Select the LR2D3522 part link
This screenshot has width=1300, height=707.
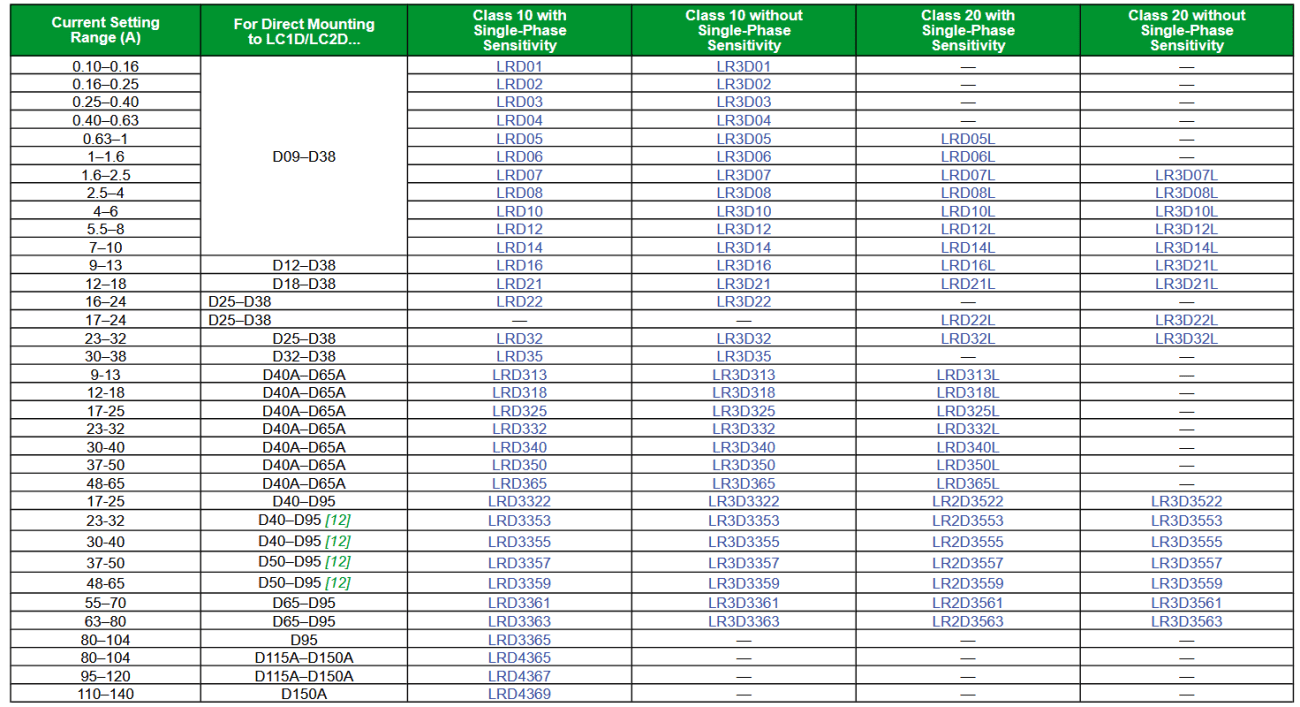tap(967, 501)
